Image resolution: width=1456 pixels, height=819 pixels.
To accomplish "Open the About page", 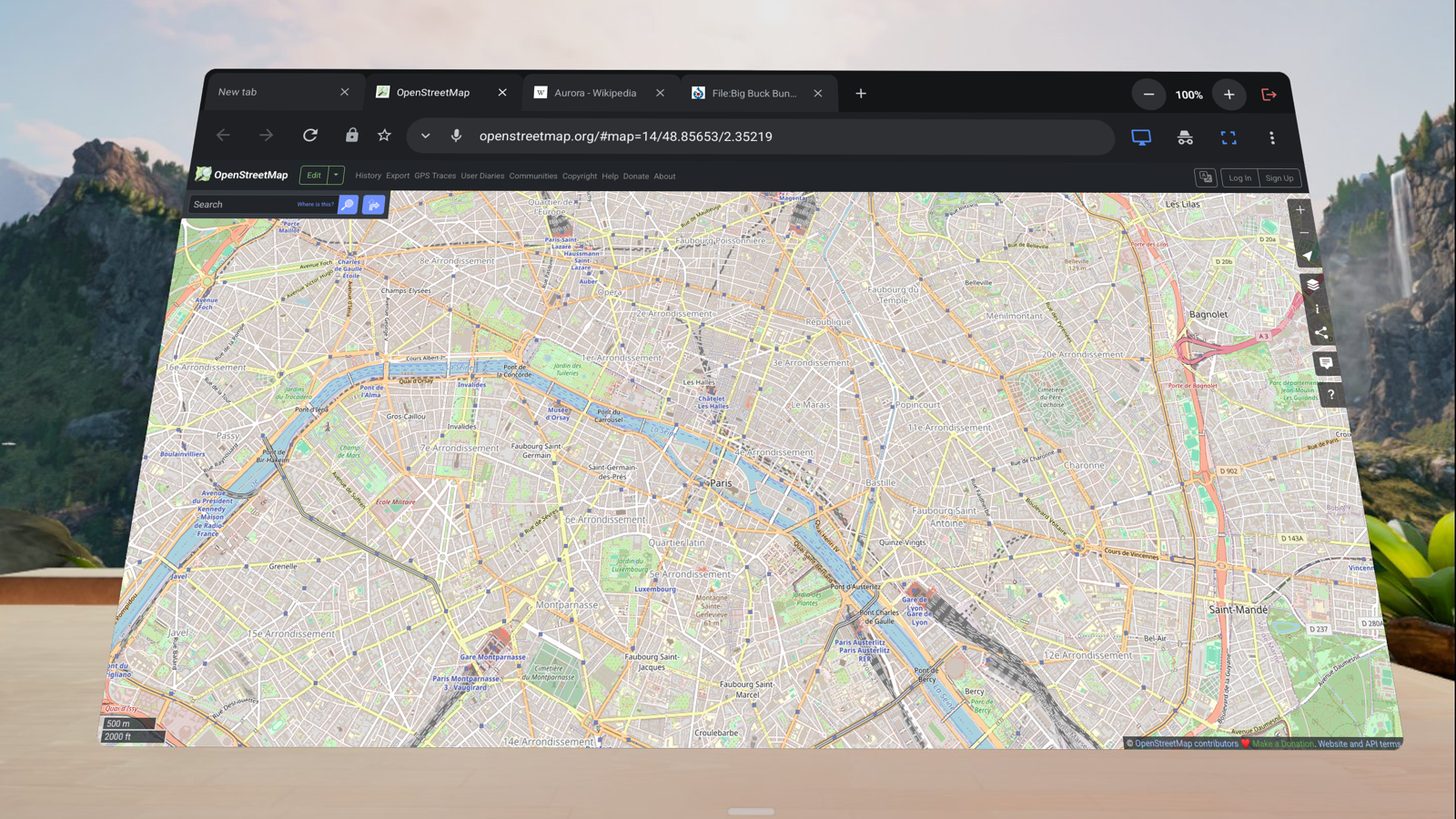I will tap(664, 177).
